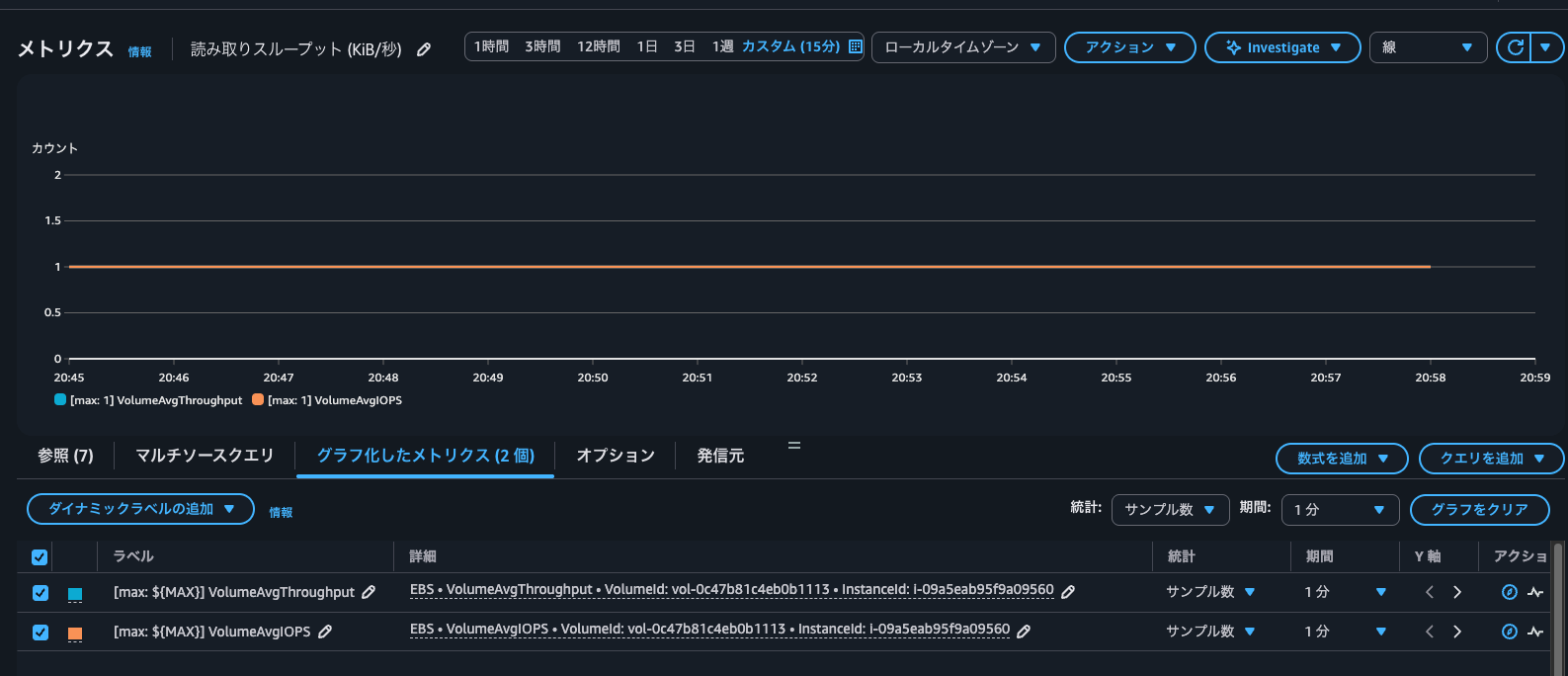Open the 情報 link beside dynamic labels
Image resolution: width=1568 pixels, height=676 pixels.
point(281,513)
